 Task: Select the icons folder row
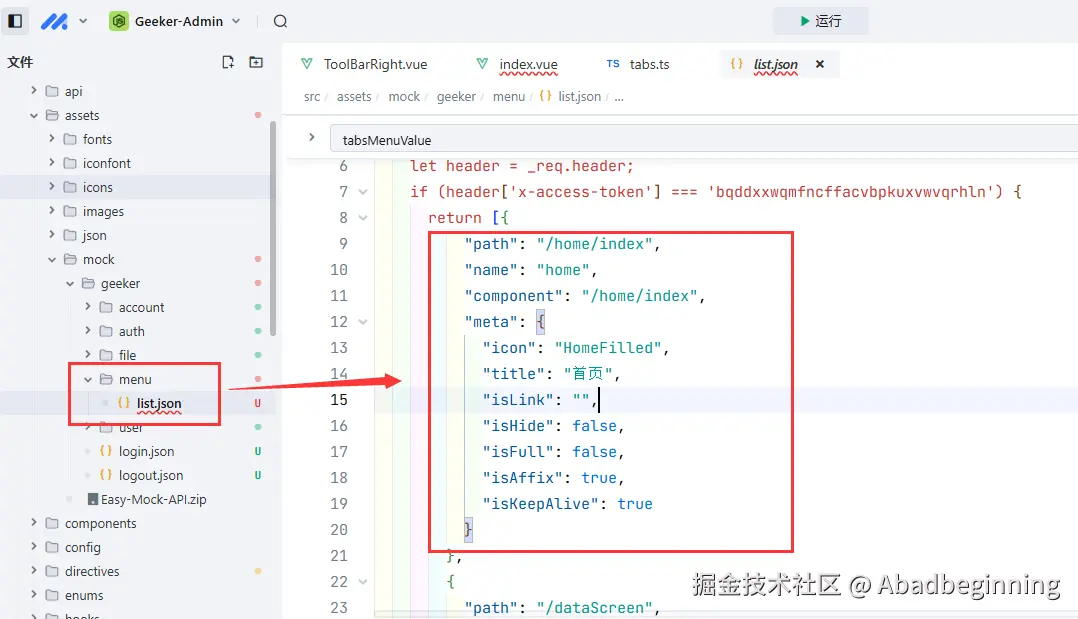point(135,187)
